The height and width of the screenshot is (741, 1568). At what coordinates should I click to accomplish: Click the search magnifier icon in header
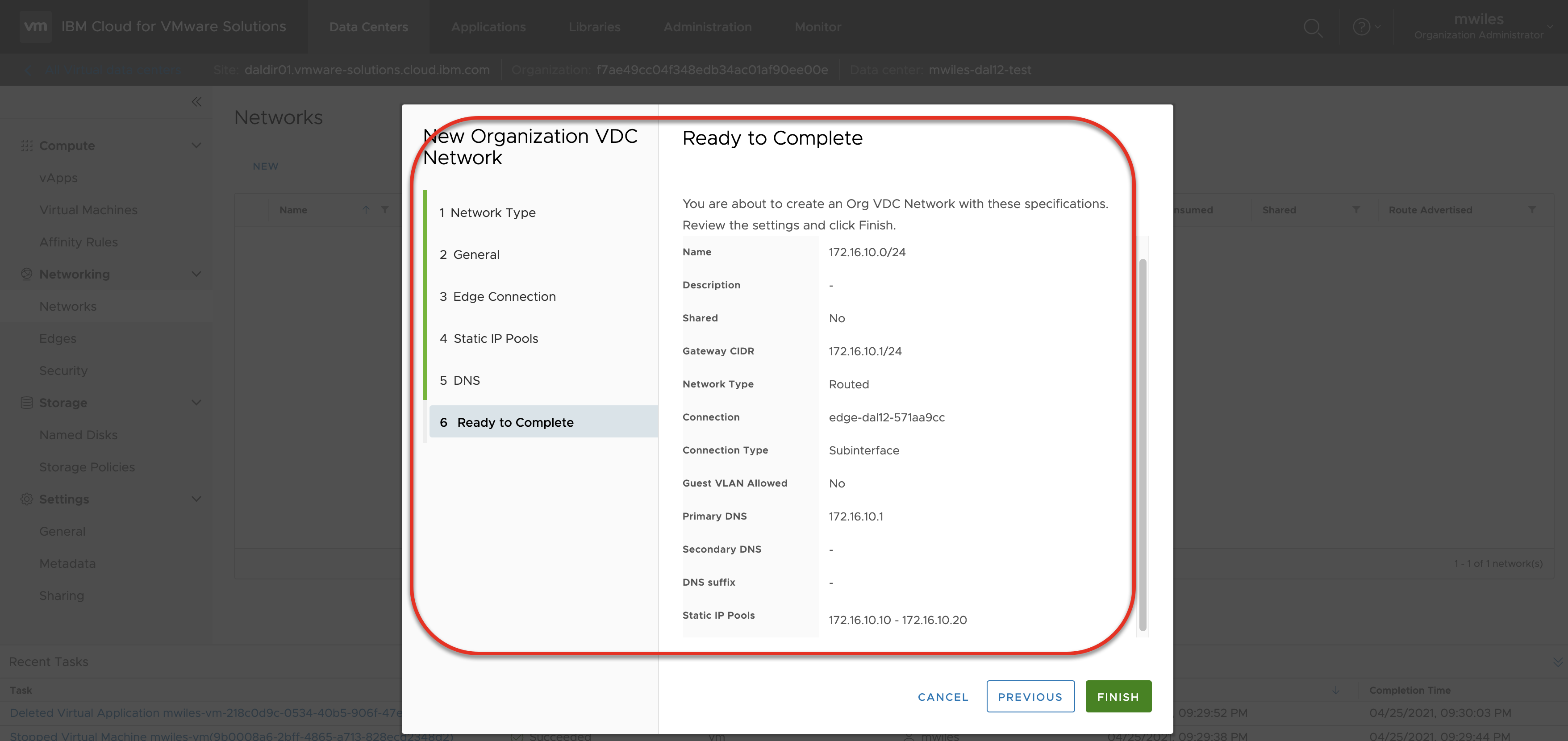coord(1313,27)
